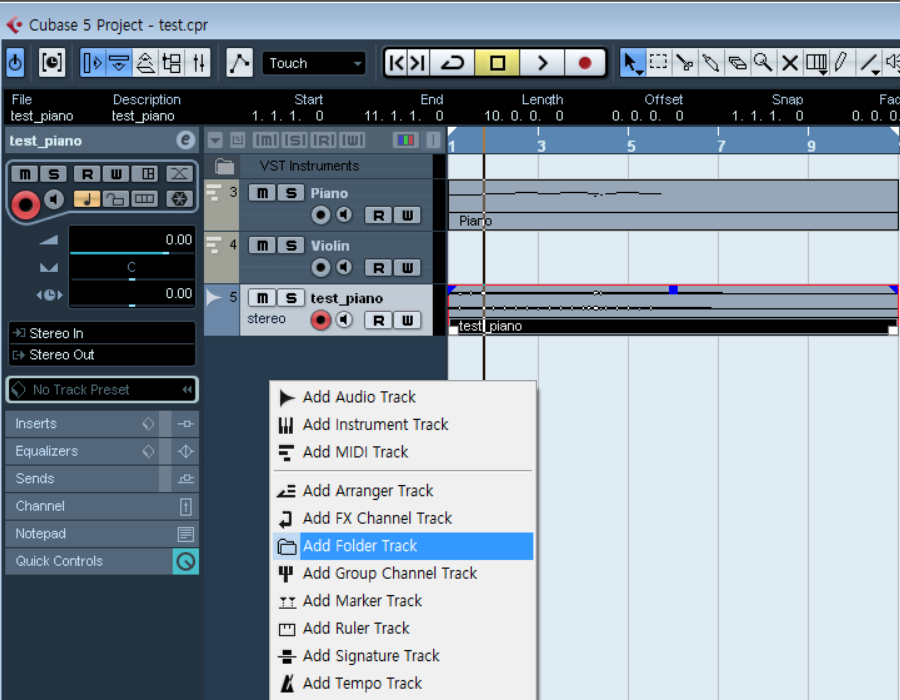The width and height of the screenshot is (900, 700).
Task: Select the Split scissors tool
Action: 684,62
